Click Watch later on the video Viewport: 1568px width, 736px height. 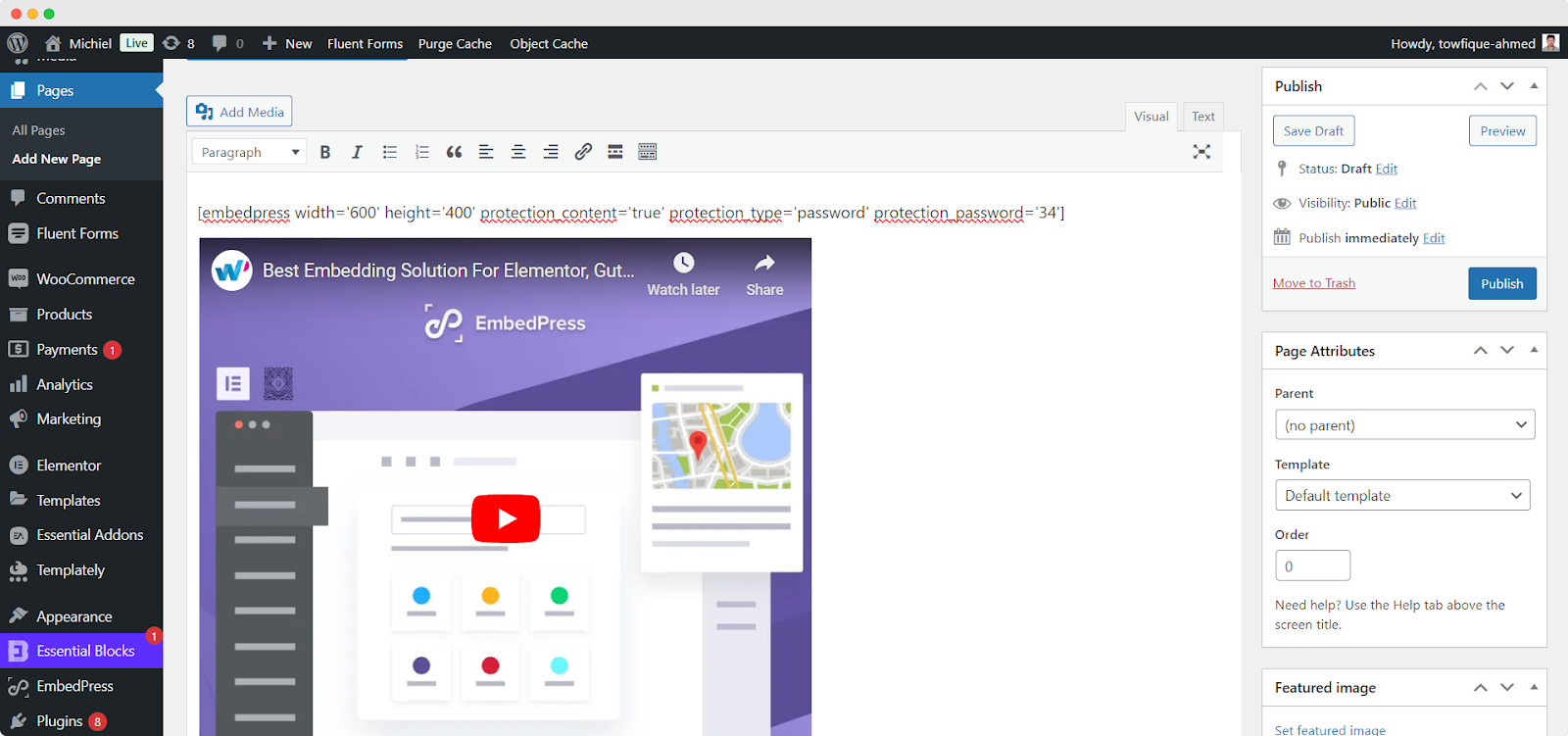[x=683, y=274]
